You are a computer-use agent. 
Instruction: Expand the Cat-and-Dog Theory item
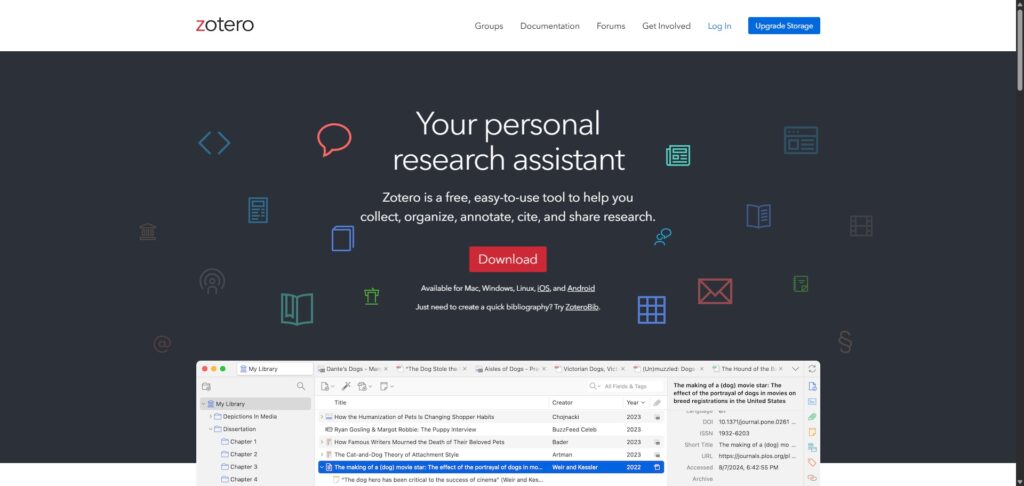[x=321, y=455]
